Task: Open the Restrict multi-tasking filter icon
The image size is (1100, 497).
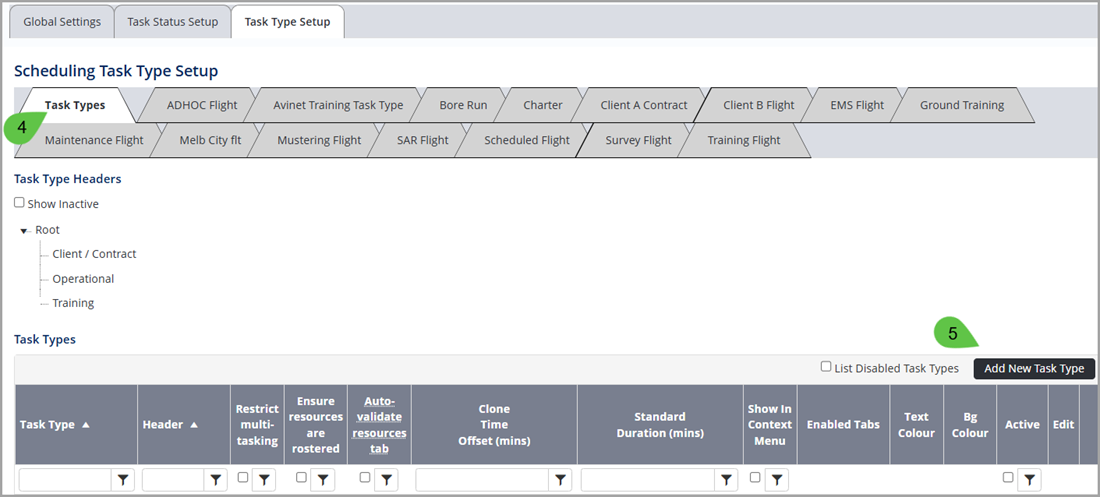Action: pos(264,481)
